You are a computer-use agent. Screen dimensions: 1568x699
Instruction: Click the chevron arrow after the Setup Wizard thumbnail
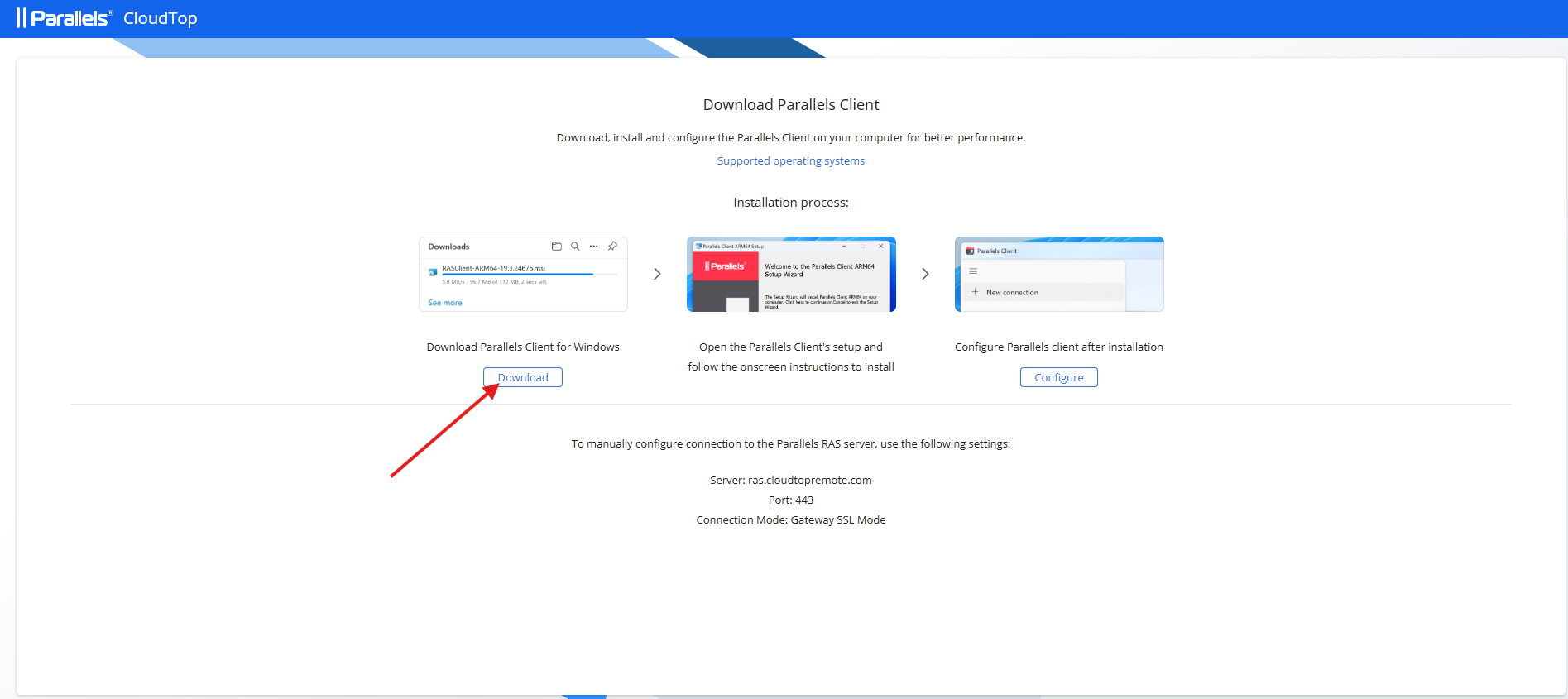coord(925,274)
